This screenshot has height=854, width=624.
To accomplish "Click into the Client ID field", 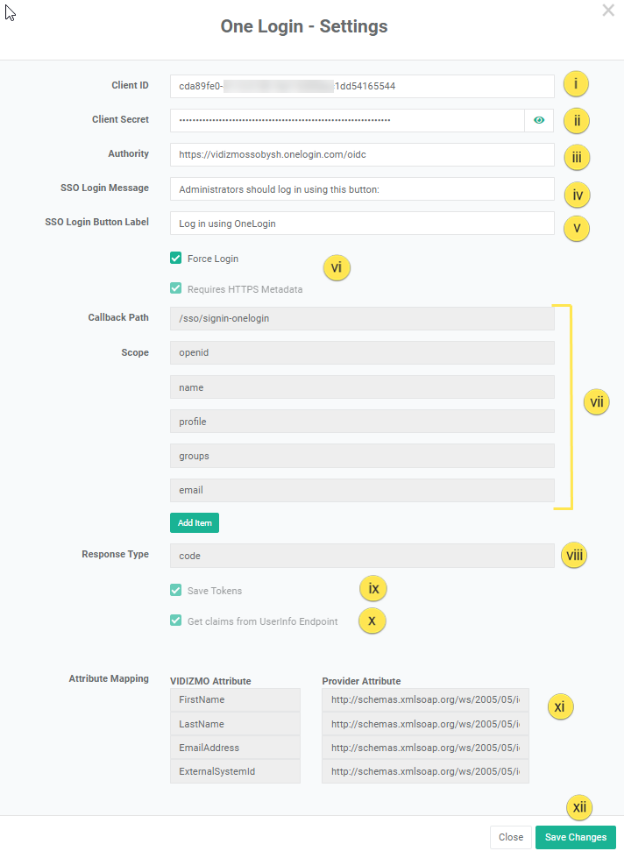I will (x=361, y=86).
